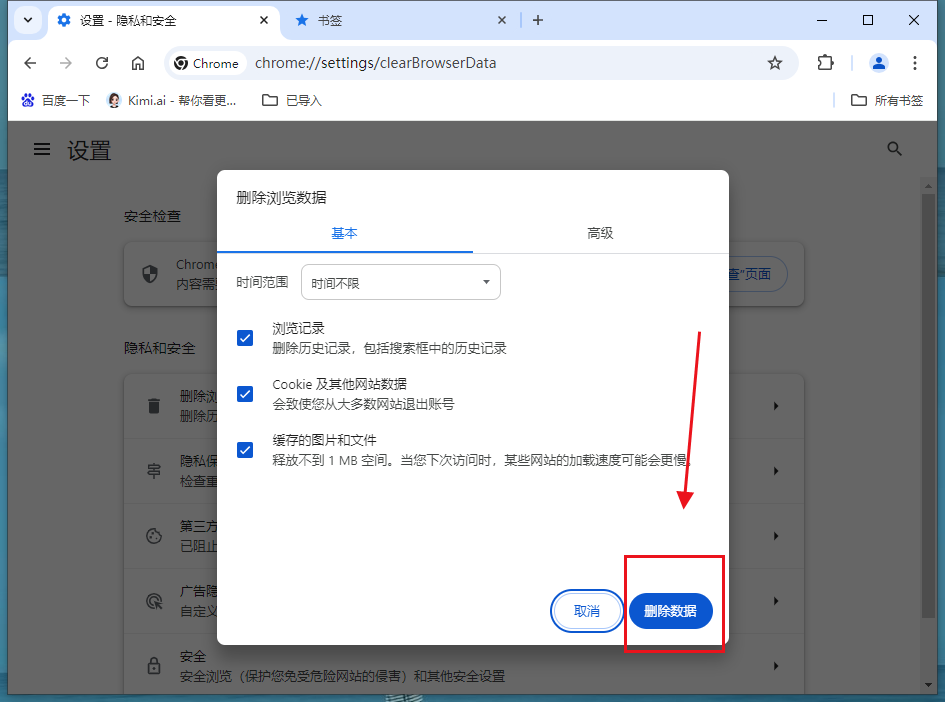
Task: Click the back navigation arrow
Action: 30,63
